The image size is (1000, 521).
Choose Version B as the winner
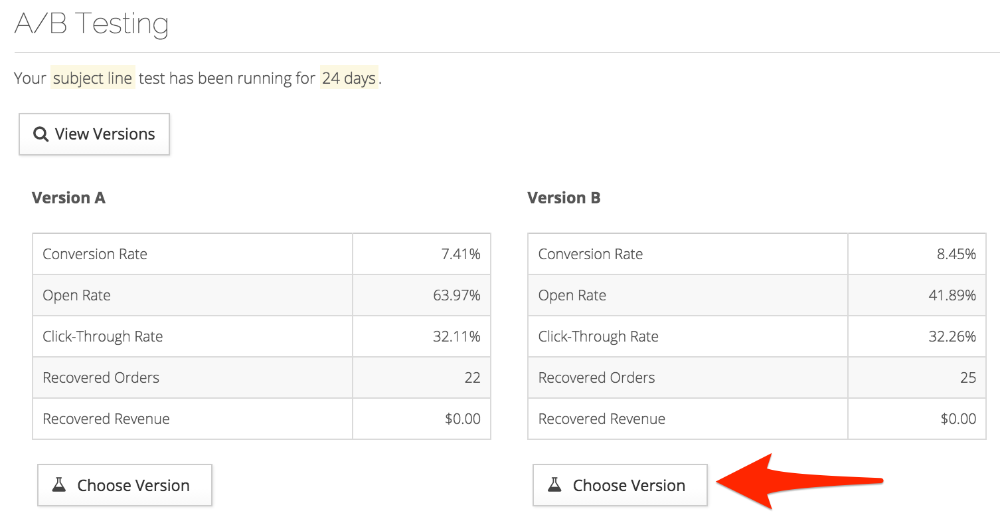click(x=619, y=485)
